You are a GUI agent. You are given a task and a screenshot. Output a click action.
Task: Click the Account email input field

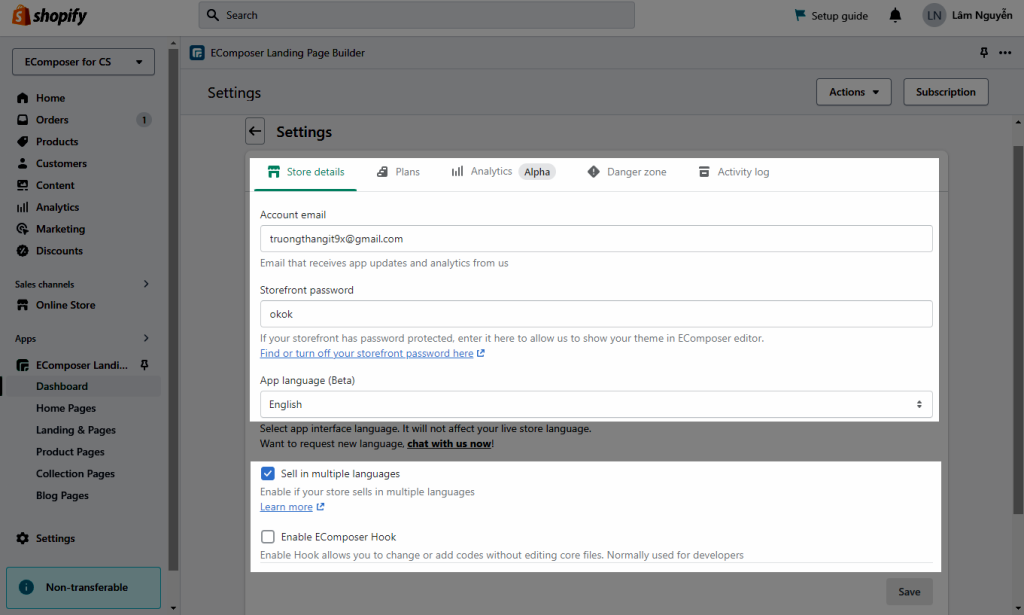pos(596,239)
